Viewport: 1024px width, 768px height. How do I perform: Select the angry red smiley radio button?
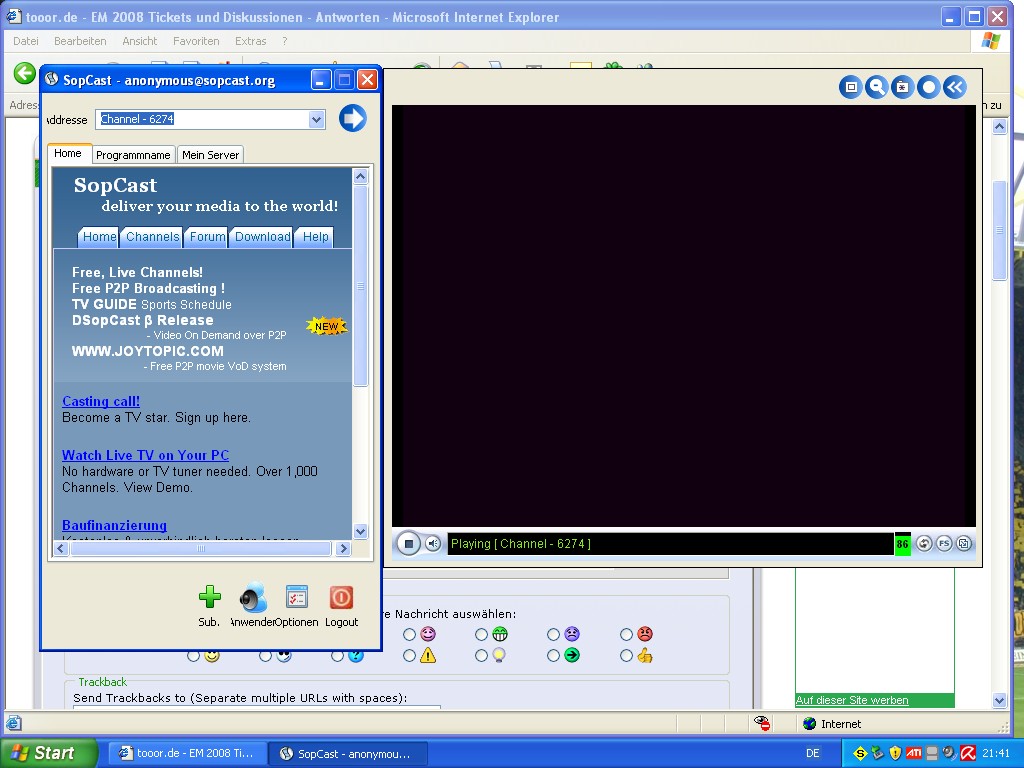click(x=627, y=634)
